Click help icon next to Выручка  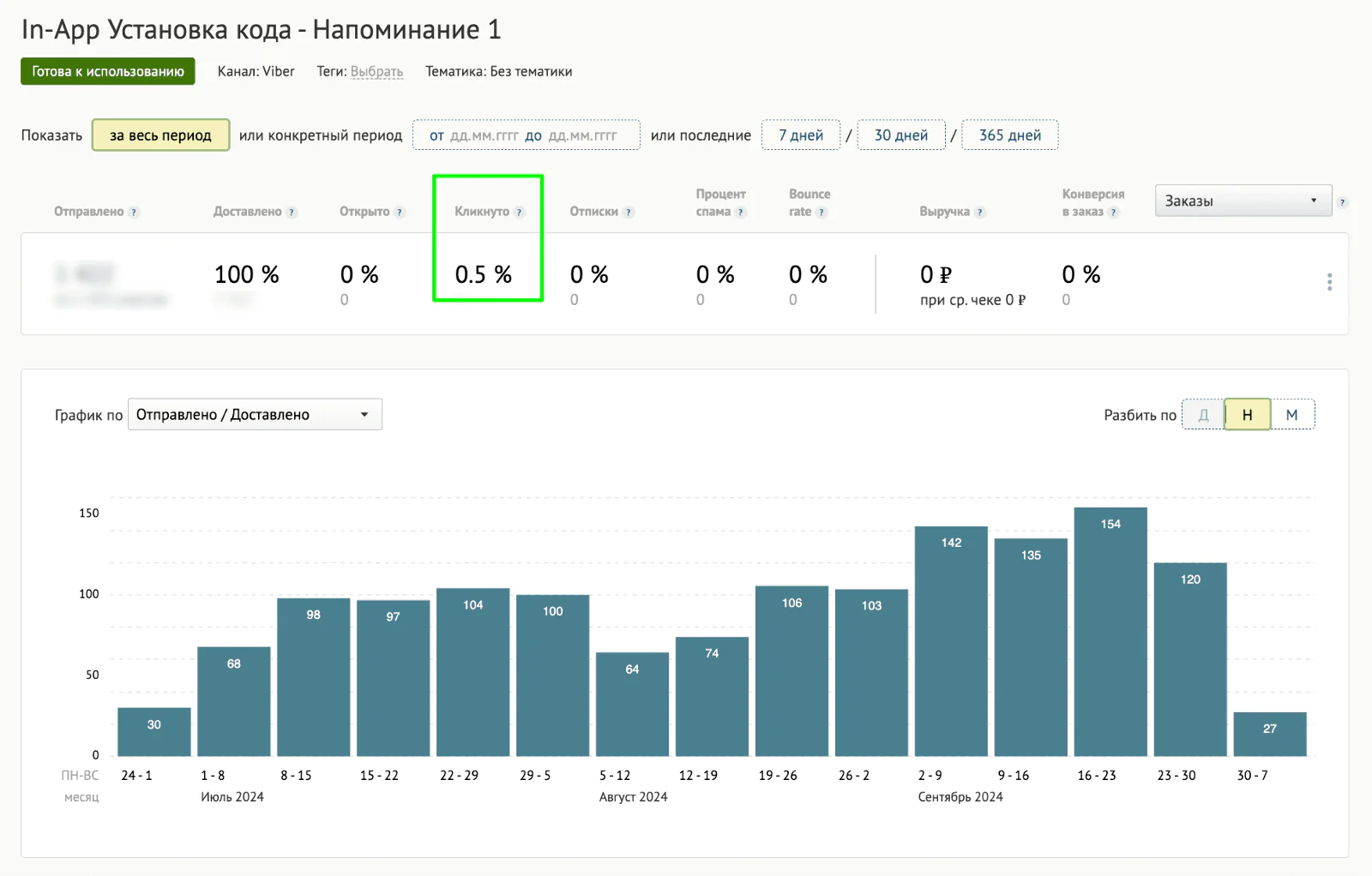tap(980, 212)
